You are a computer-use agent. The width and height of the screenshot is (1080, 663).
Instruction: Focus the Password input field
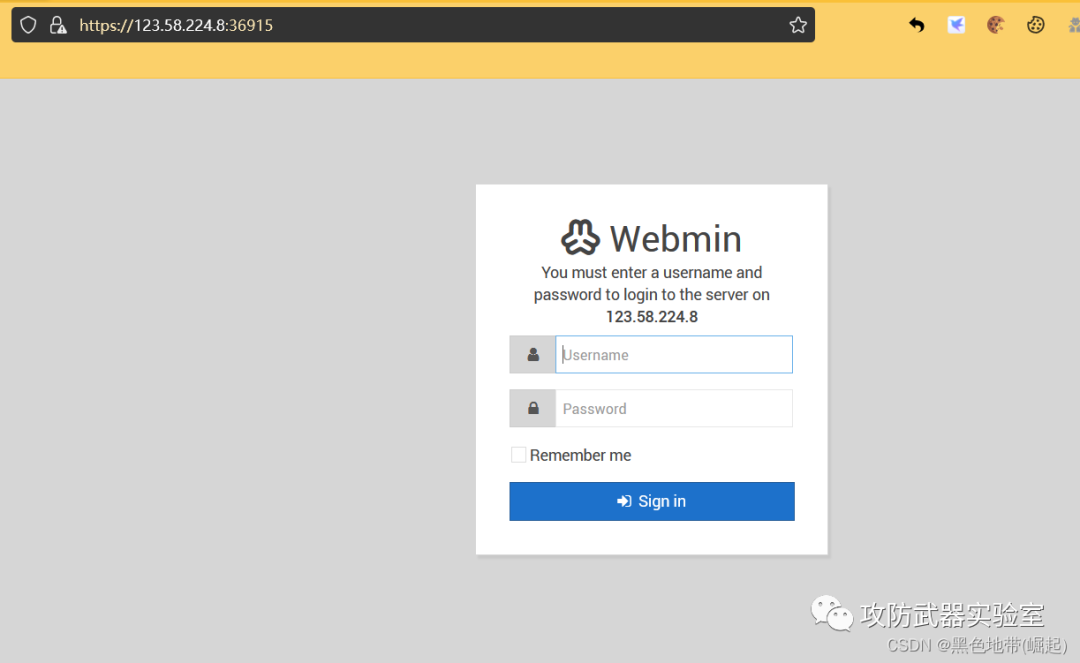(x=674, y=408)
